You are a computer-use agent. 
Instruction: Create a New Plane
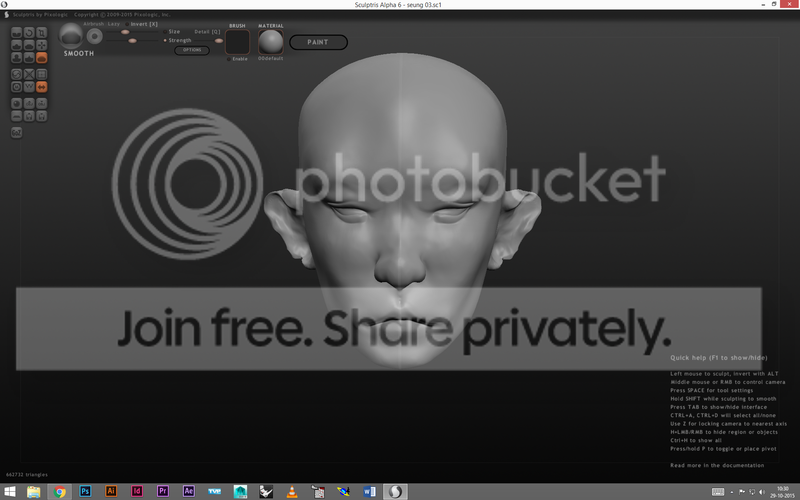pos(16,116)
